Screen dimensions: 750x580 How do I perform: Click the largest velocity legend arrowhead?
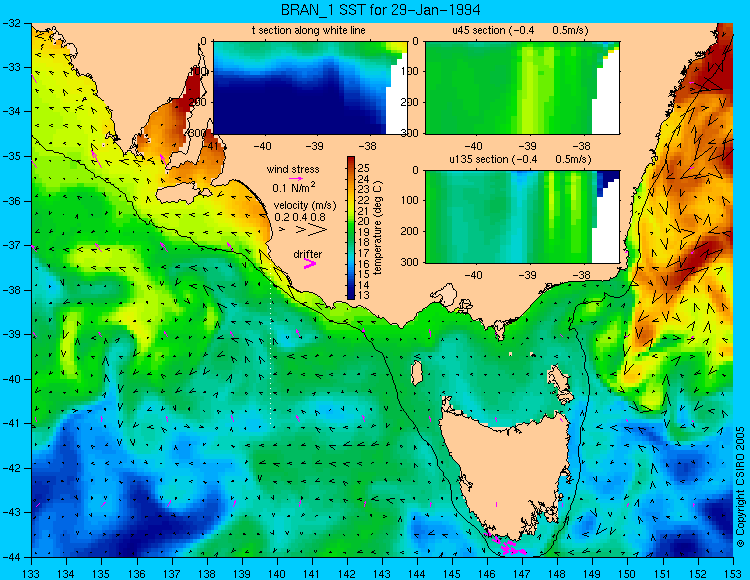point(318,230)
